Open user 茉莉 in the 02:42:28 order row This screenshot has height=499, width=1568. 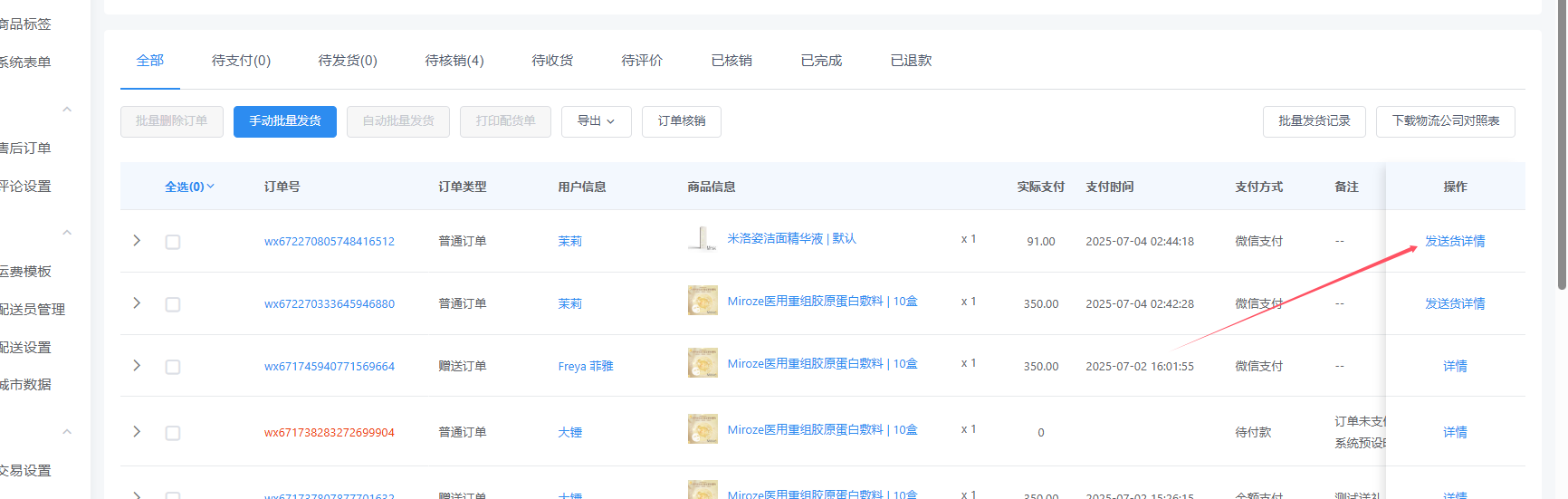point(570,304)
